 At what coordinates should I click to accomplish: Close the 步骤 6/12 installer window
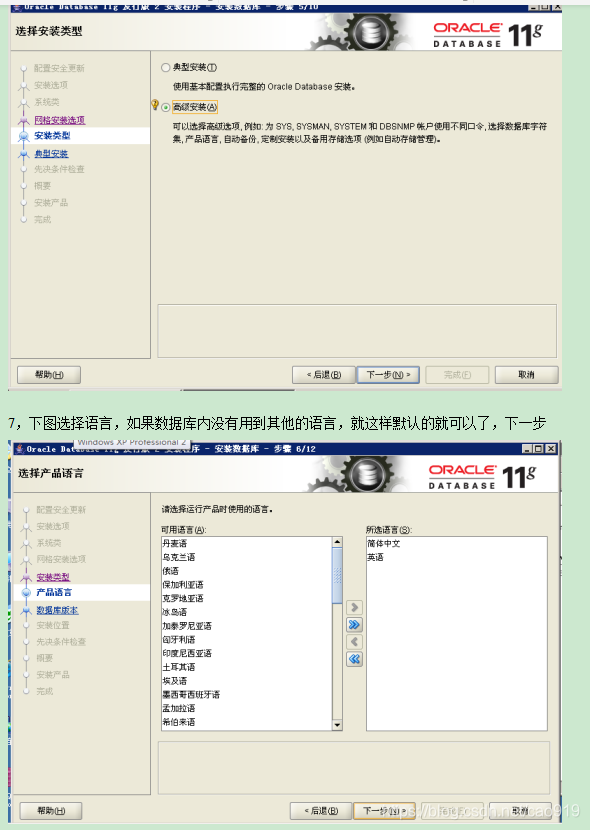[551, 449]
